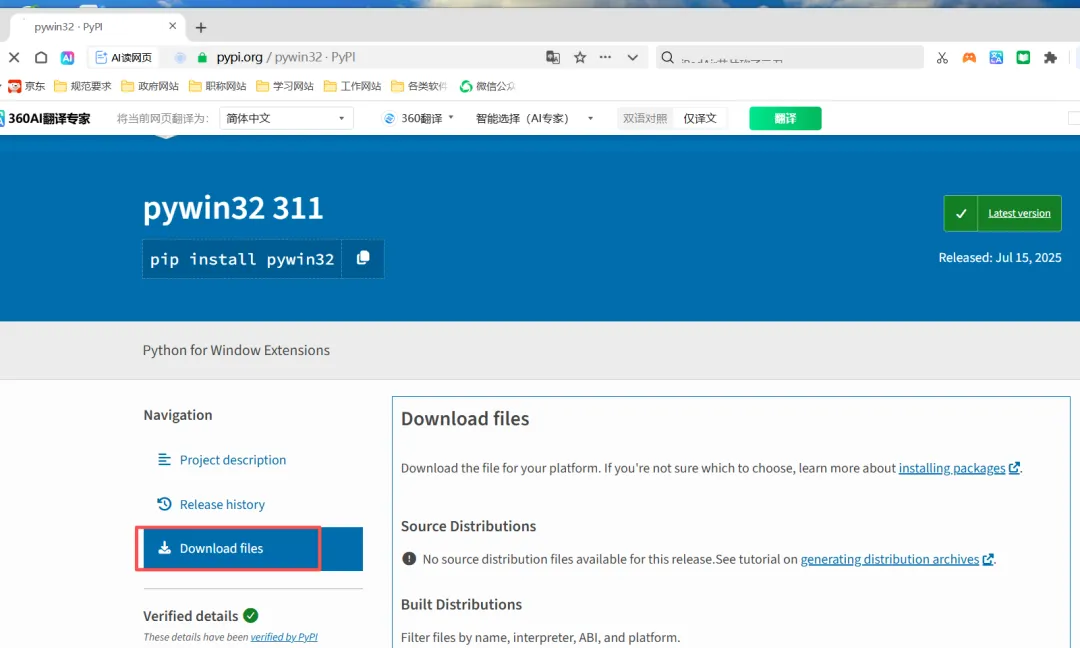Image resolution: width=1080 pixels, height=648 pixels.
Task: Click the pywin32 311 page heading
Action: [x=233, y=208]
